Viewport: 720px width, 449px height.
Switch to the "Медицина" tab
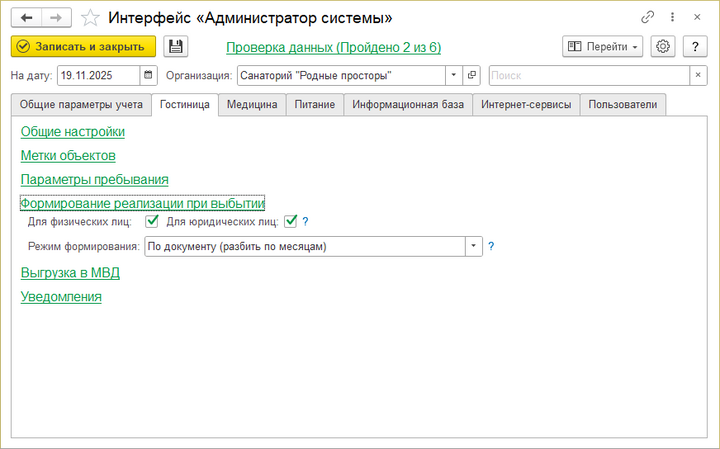(x=251, y=104)
